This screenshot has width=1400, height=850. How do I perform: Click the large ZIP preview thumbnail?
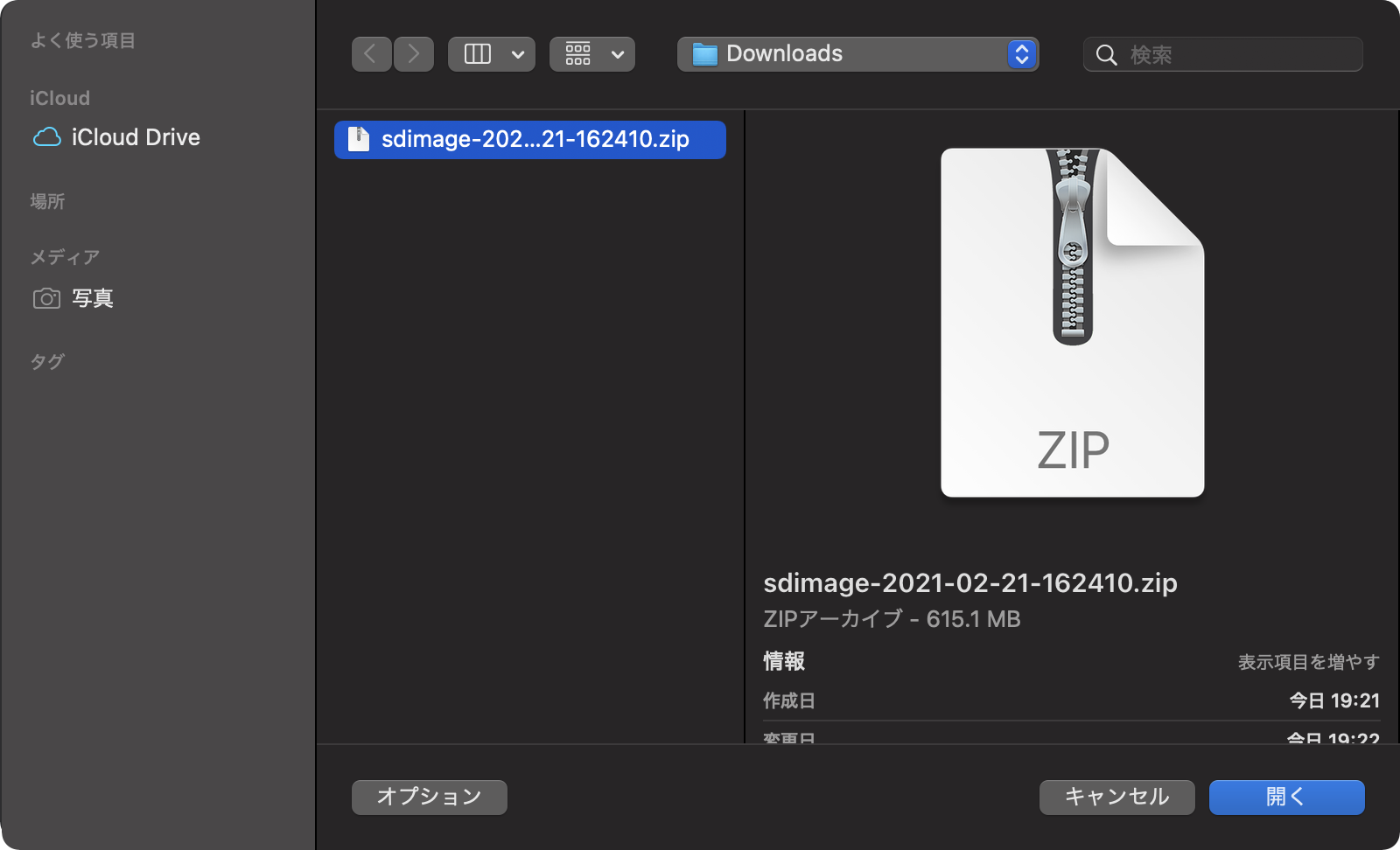[1072, 323]
